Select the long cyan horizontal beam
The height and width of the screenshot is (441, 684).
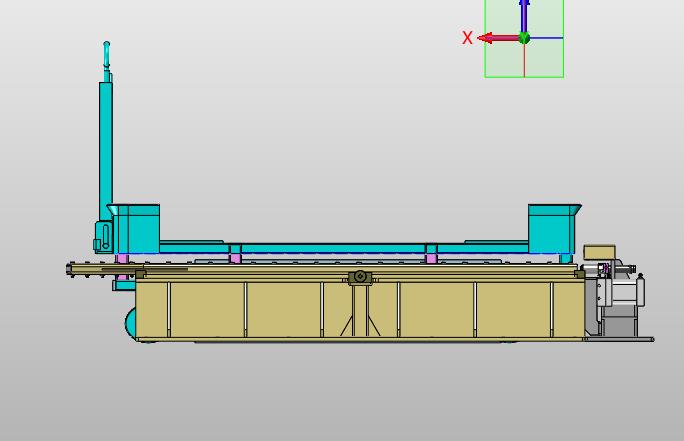pyautogui.click(x=344, y=249)
